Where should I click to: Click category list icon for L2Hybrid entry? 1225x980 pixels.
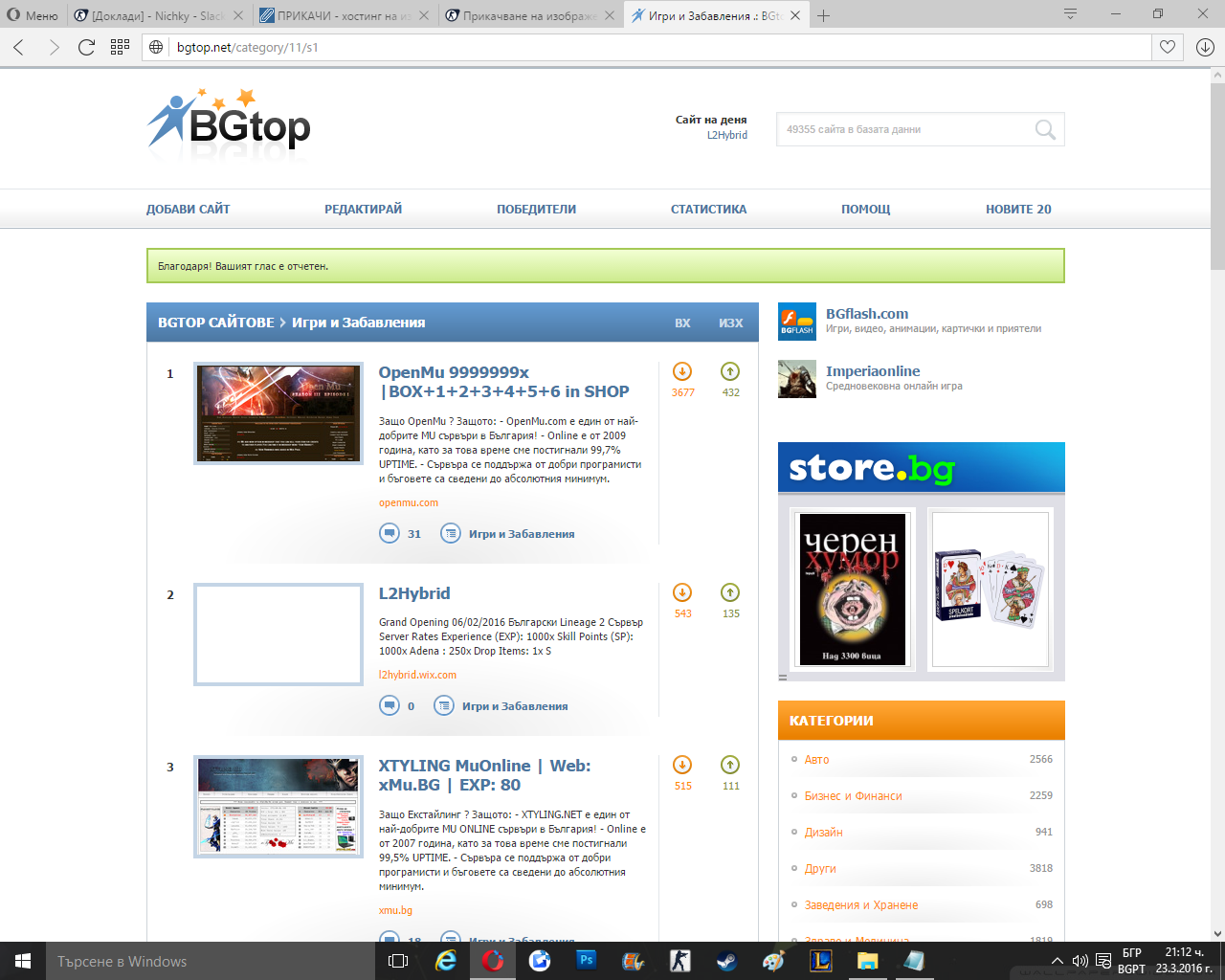[x=444, y=705]
